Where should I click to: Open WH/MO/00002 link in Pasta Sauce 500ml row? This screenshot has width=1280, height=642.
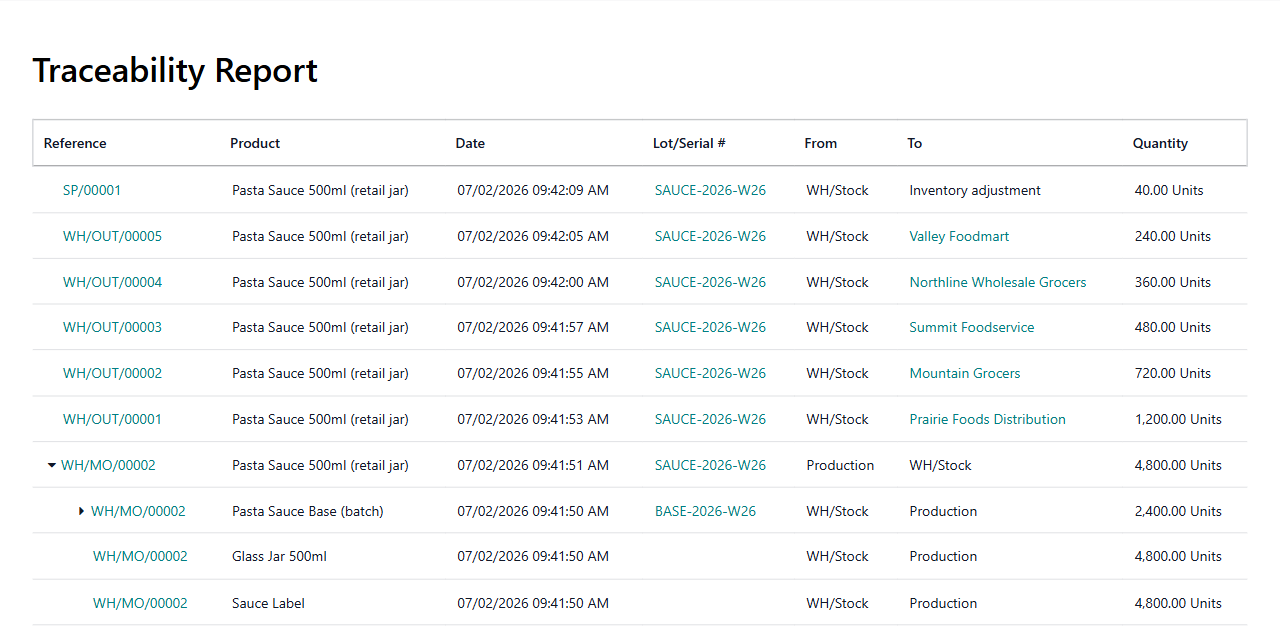point(108,465)
